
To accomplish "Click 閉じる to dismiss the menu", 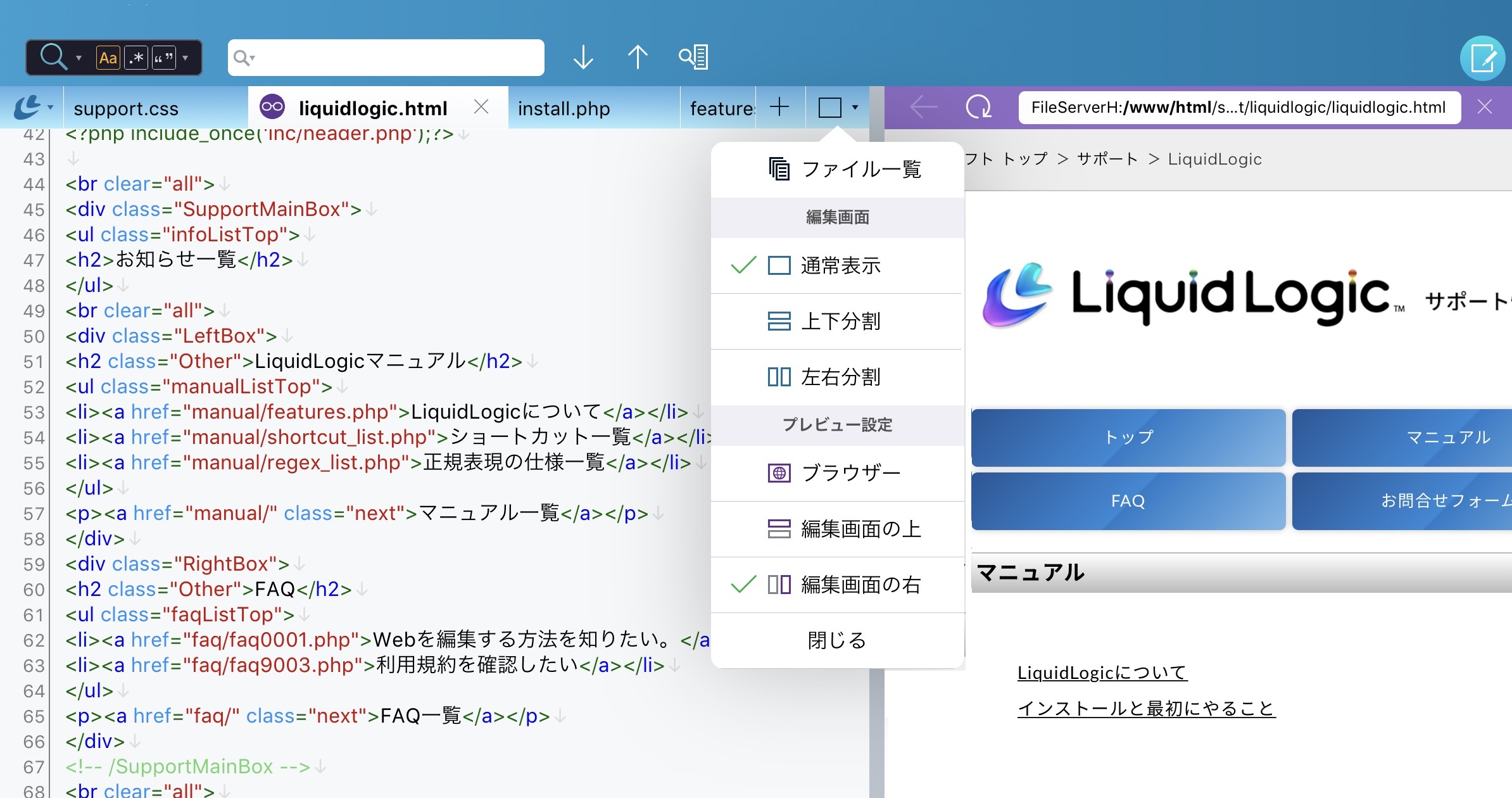I will [x=838, y=640].
